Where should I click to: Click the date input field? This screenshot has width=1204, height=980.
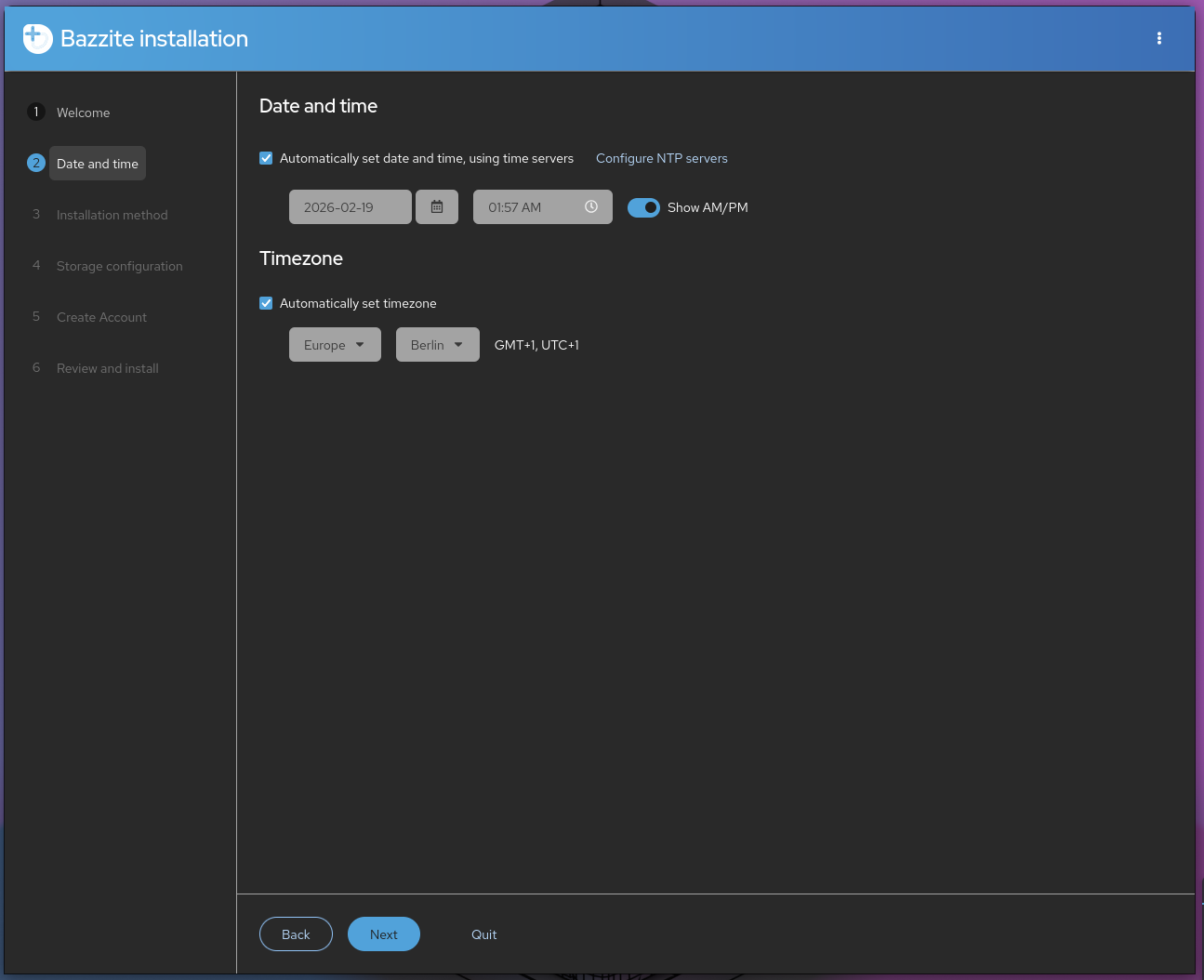click(351, 206)
